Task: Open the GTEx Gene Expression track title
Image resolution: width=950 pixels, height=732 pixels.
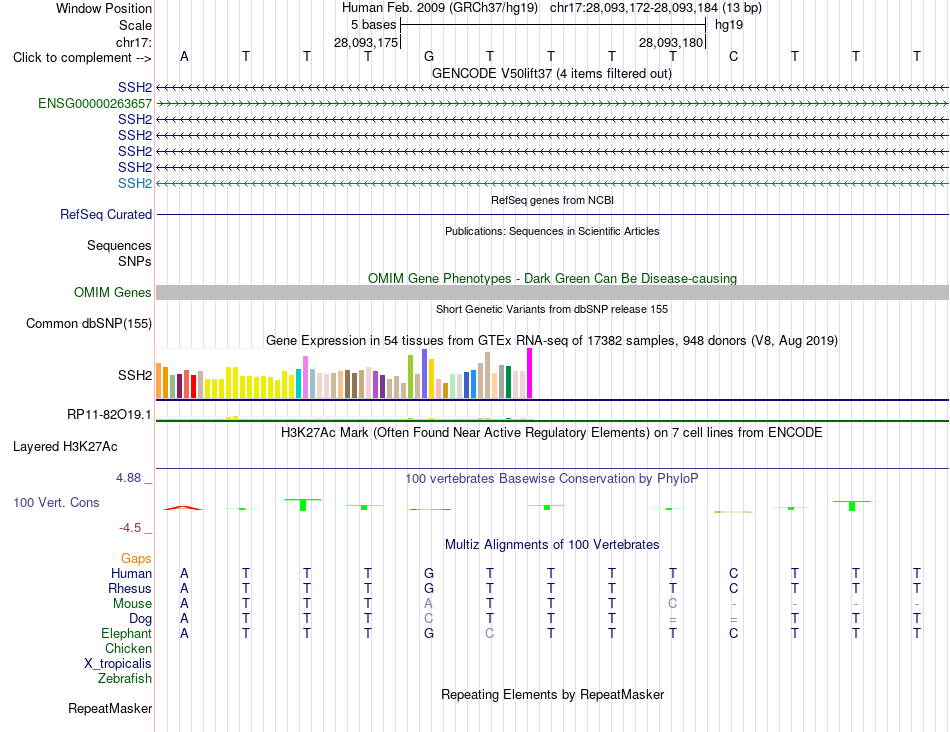Action: [552, 341]
